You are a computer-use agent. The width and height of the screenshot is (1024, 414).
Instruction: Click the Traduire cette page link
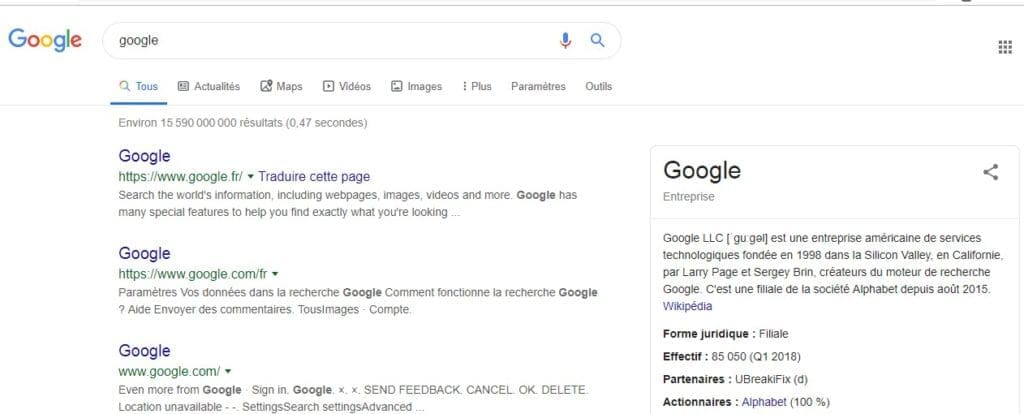click(x=314, y=176)
